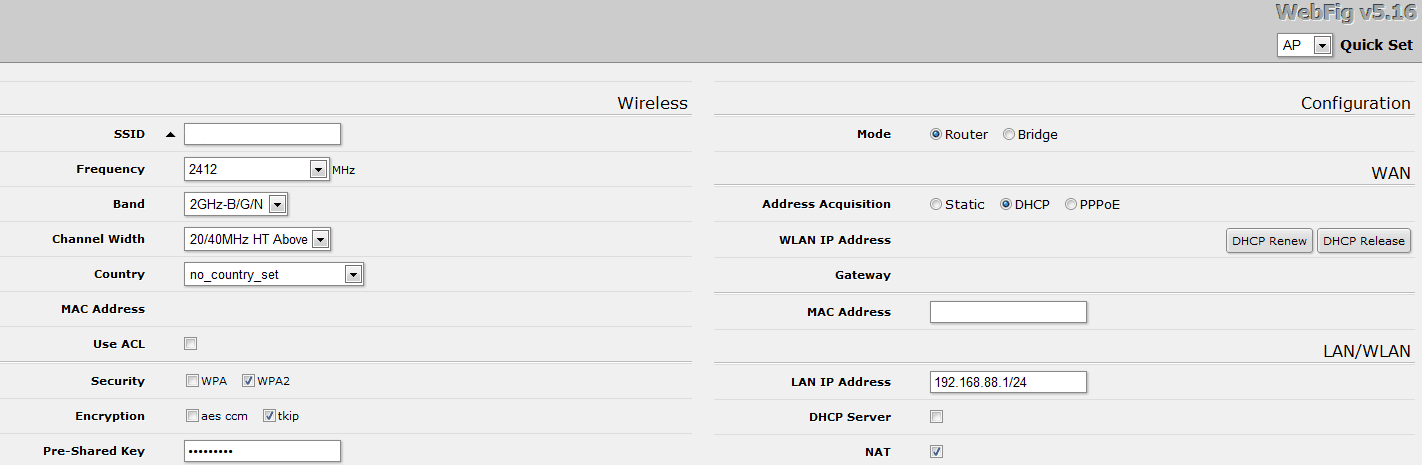Viewport: 1422px width, 465px height.
Task: Uncheck the NAT checkbox
Action: pos(937,452)
